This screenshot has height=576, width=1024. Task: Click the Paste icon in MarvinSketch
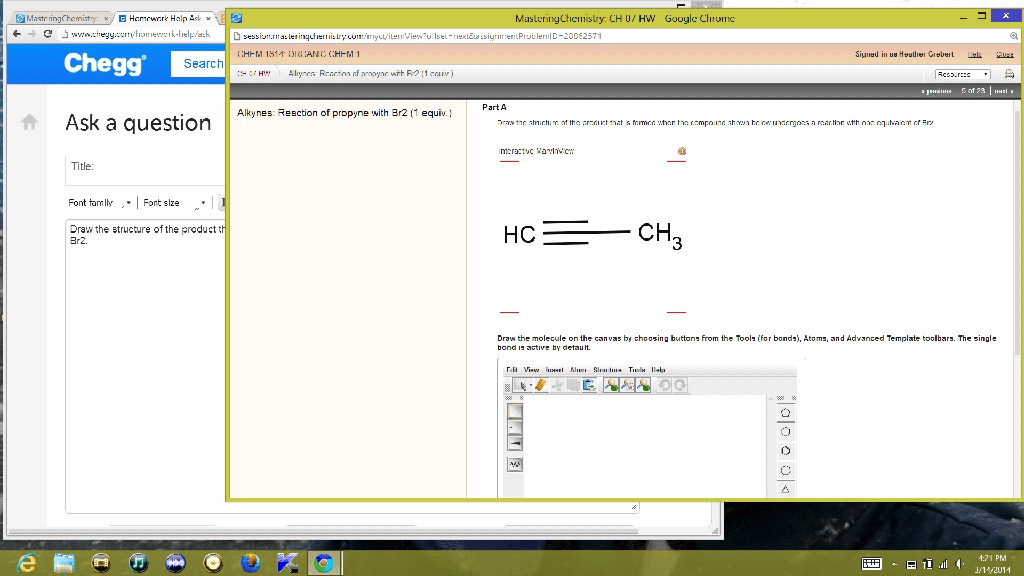click(589, 384)
